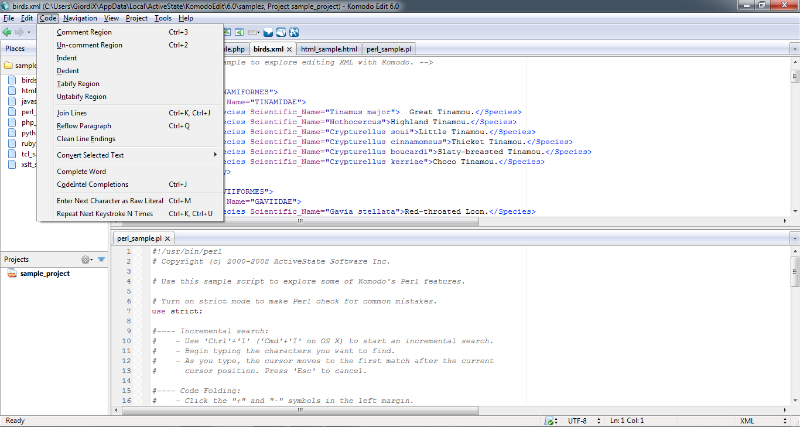The width and height of the screenshot is (800, 427).
Task: Choose Join Lines from Code menu
Action: 74,113
